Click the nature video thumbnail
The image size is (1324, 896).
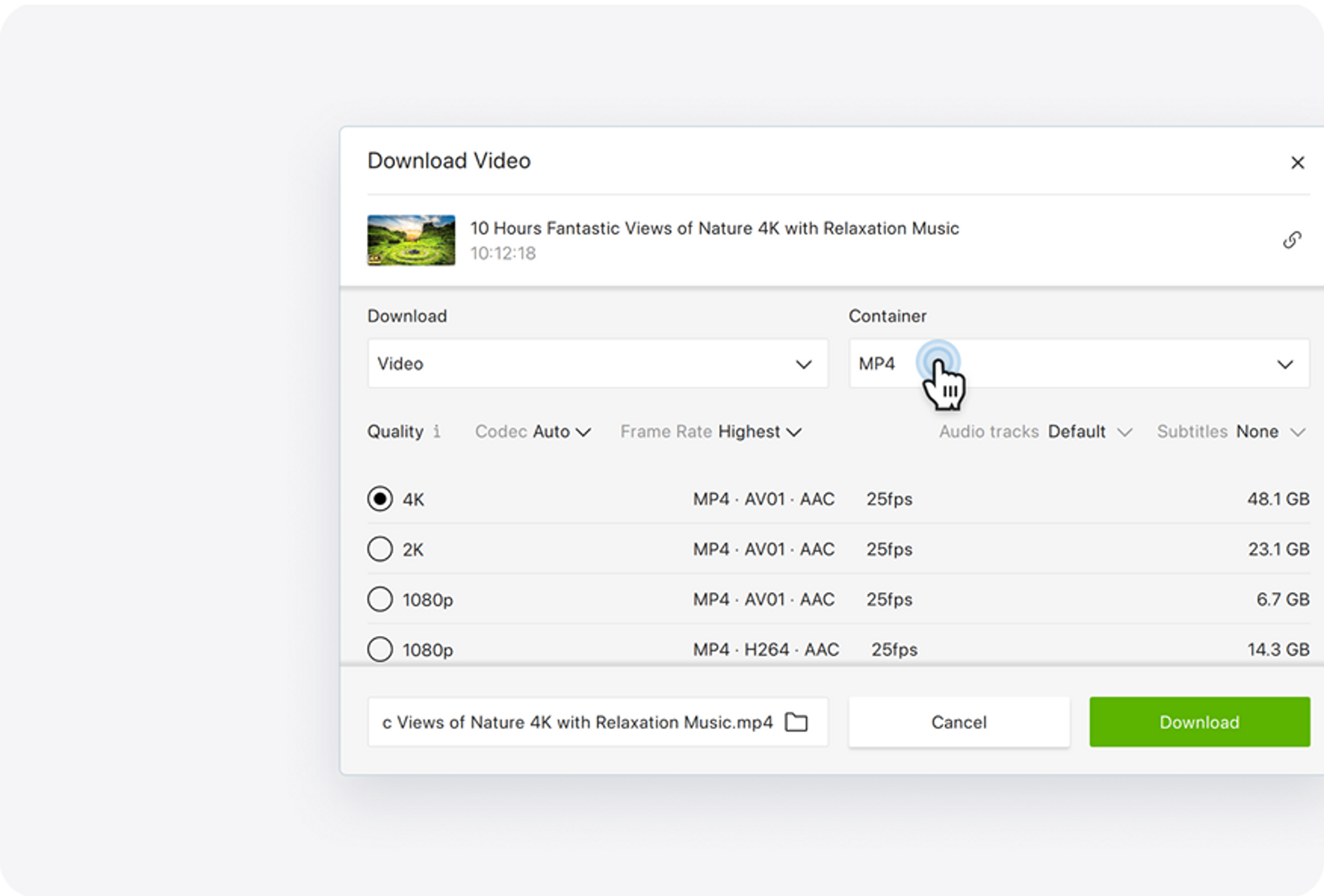411,240
